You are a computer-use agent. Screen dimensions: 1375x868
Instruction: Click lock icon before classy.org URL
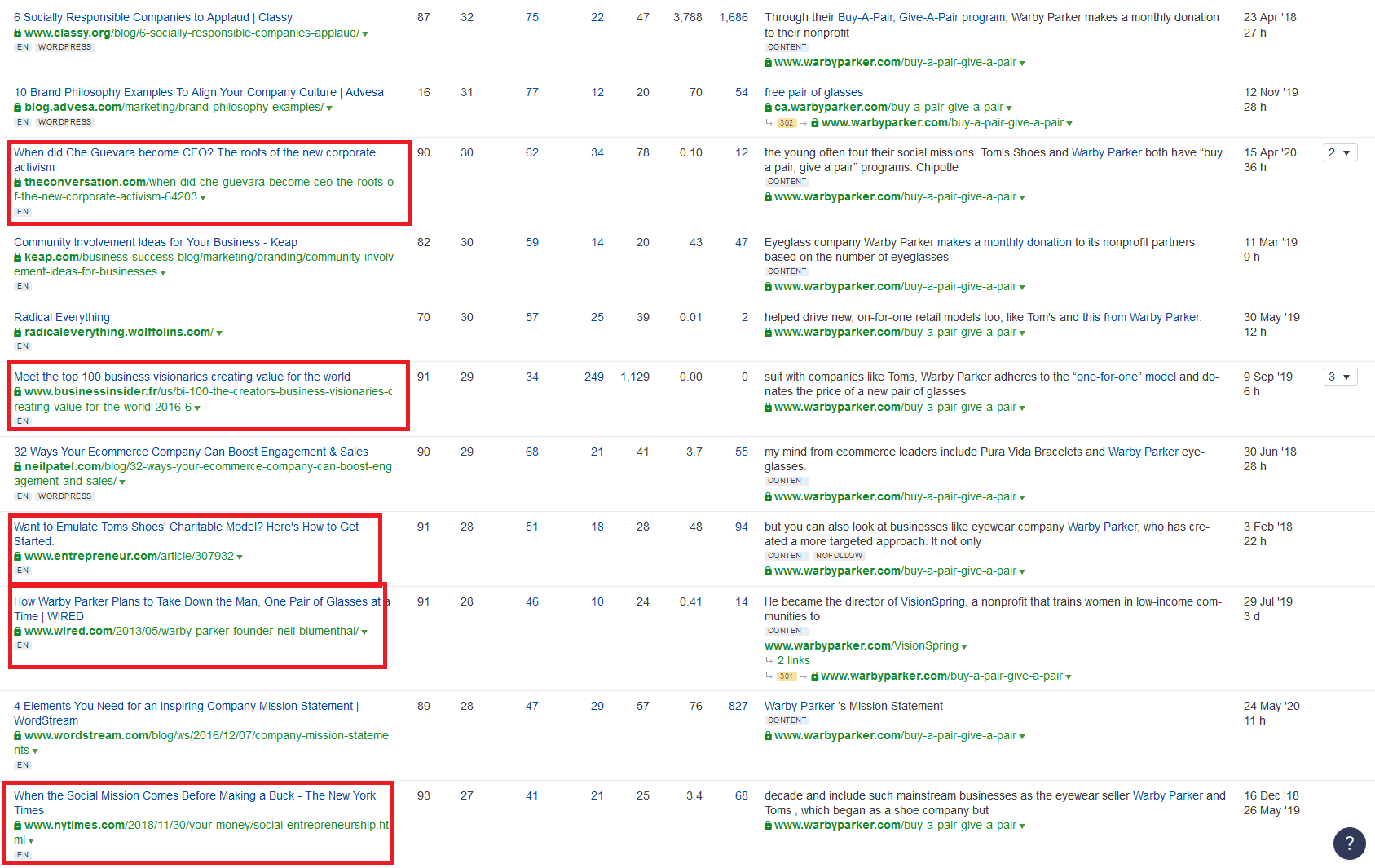(18, 33)
